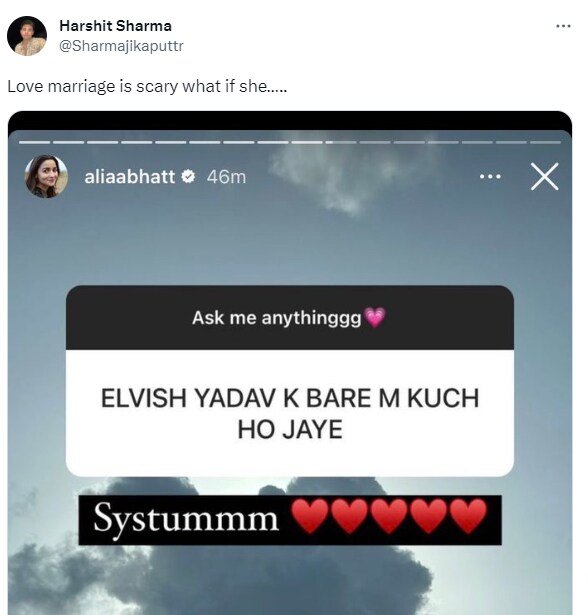Tap the Systummm caption text

point(186,519)
